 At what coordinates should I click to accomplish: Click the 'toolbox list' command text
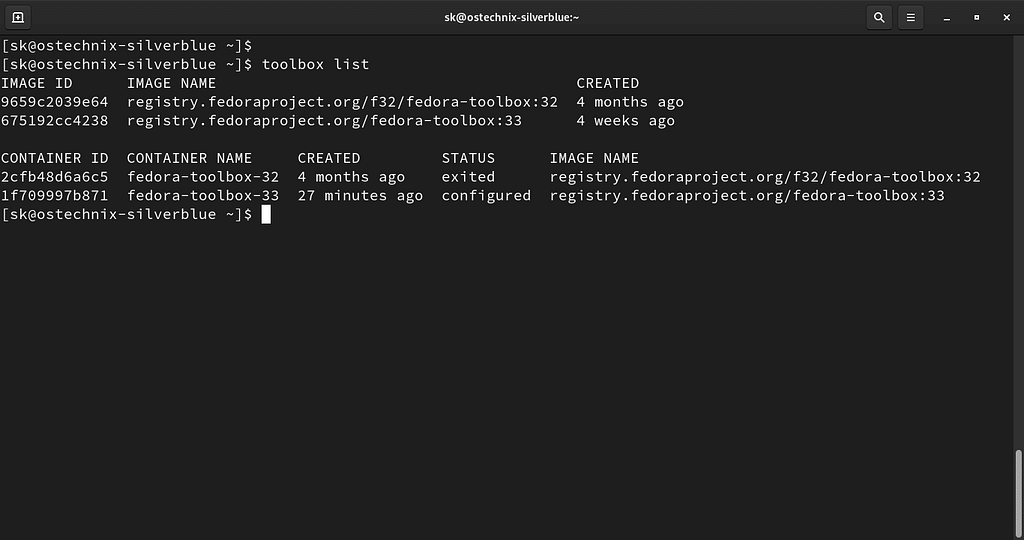[315, 64]
